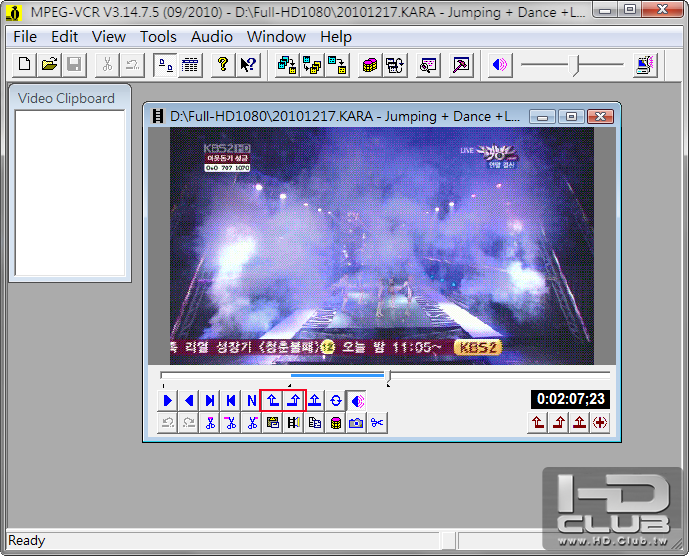Open the Help menu
Screen dimensions: 689x556
point(336,37)
